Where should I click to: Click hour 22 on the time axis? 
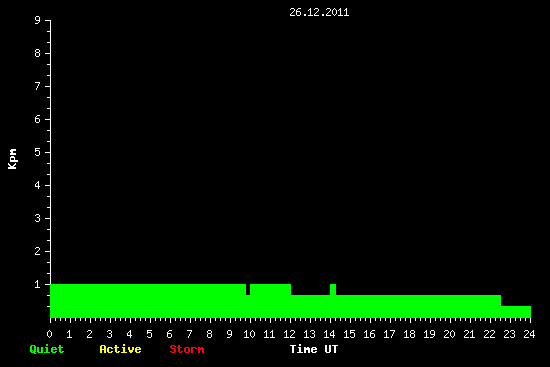[x=489, y=334]
